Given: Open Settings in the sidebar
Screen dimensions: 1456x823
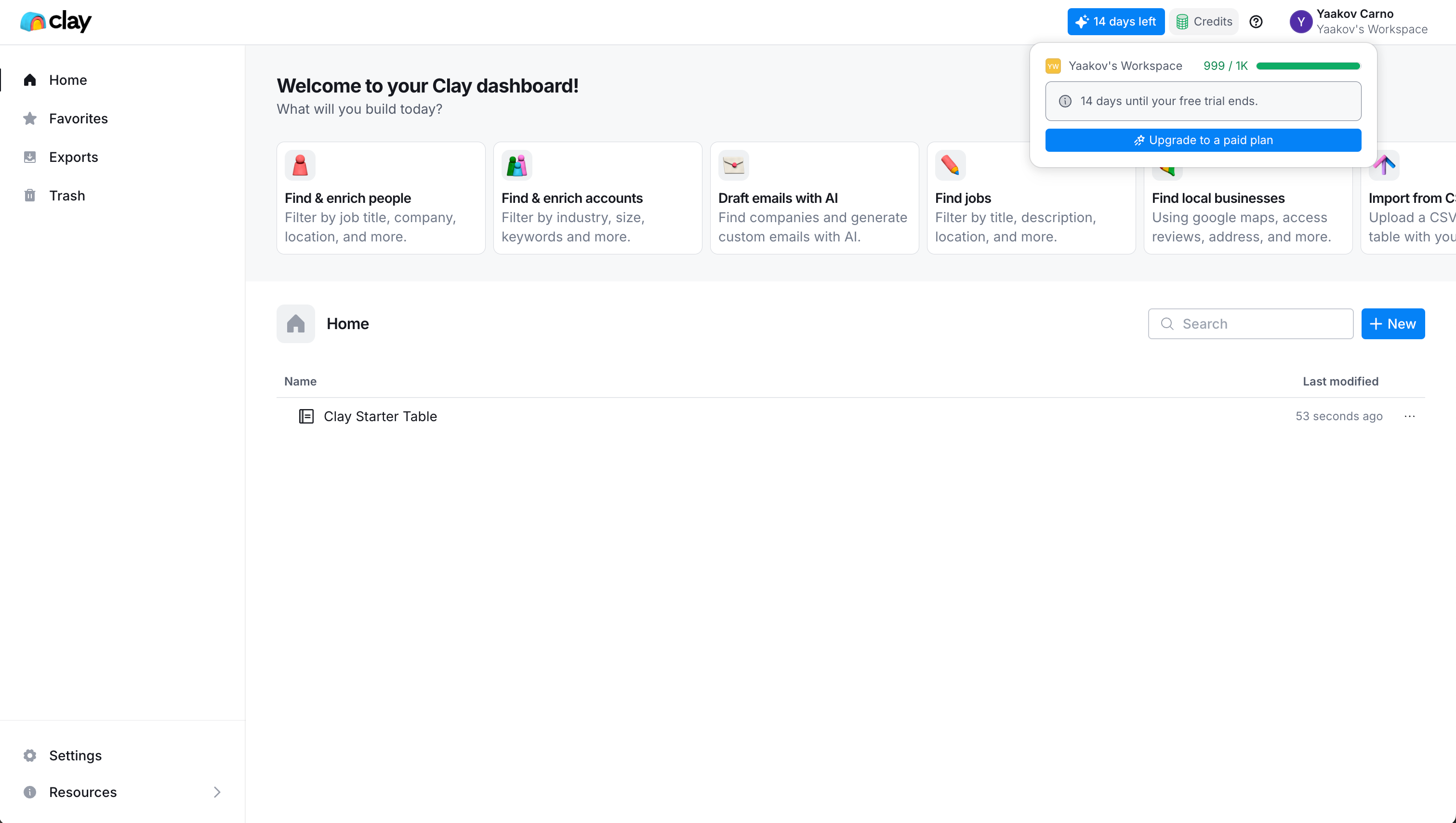Looking at the screenshot, I should pyautogui.click(x=122, y=755).
